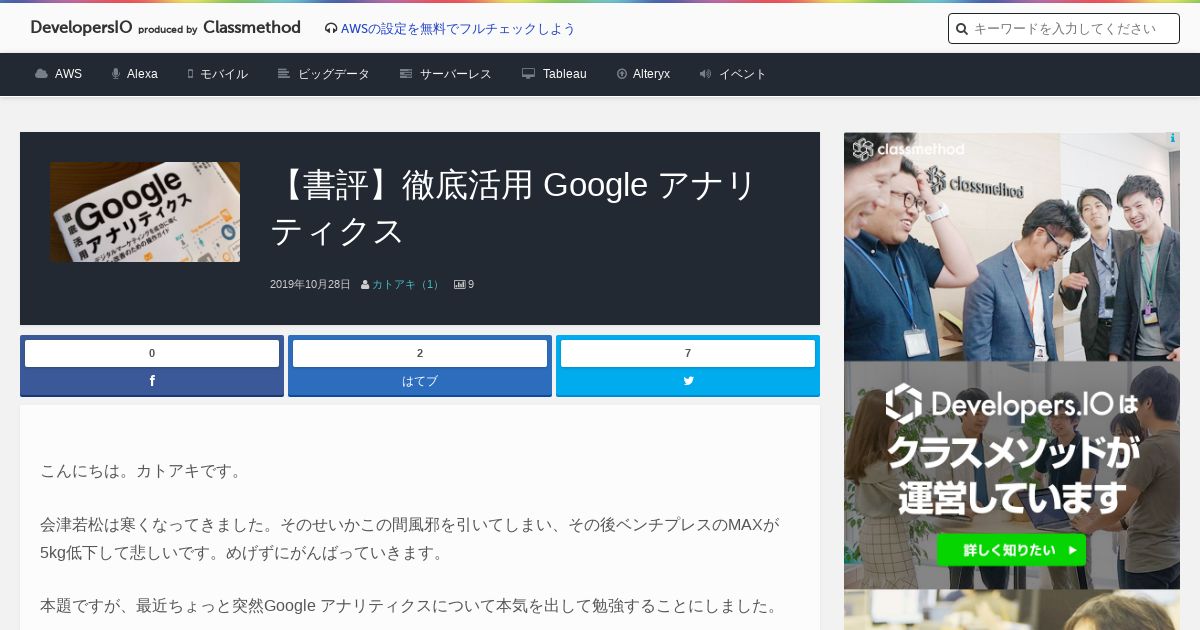The width and height of the screenshot is (1200, 630).
Task: Share the article on Facebook
Action: pyautogui.click(x=152, y=381)
